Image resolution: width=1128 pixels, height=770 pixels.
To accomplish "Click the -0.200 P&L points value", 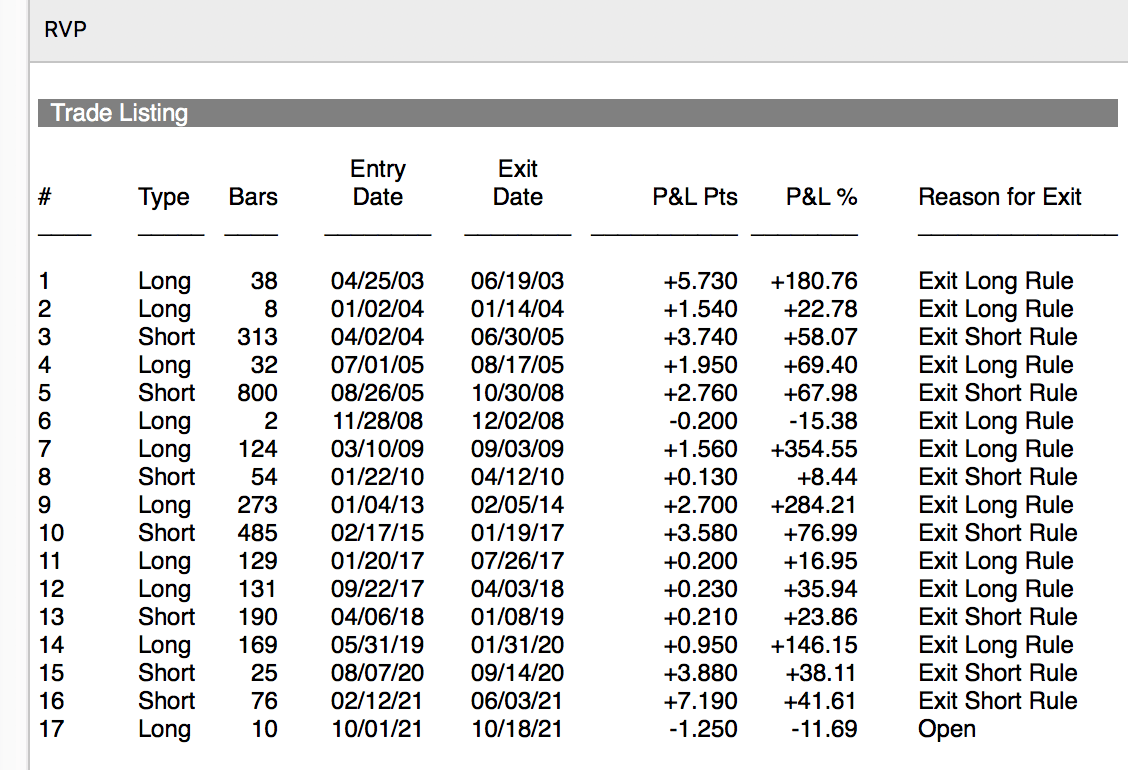I will 703,421.
